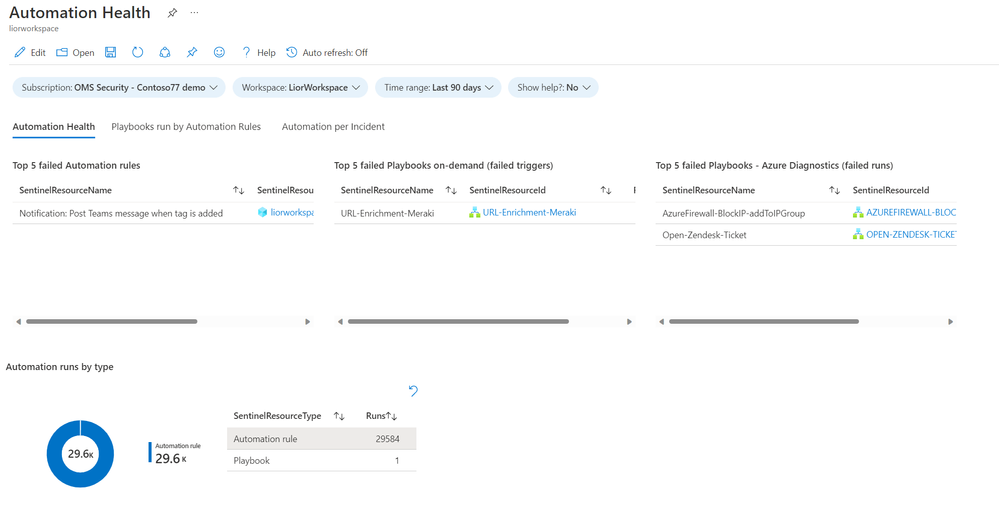Select the Notification: Post Teams message row
Viewport: 999px width, 505px height.
coord(163,213)
